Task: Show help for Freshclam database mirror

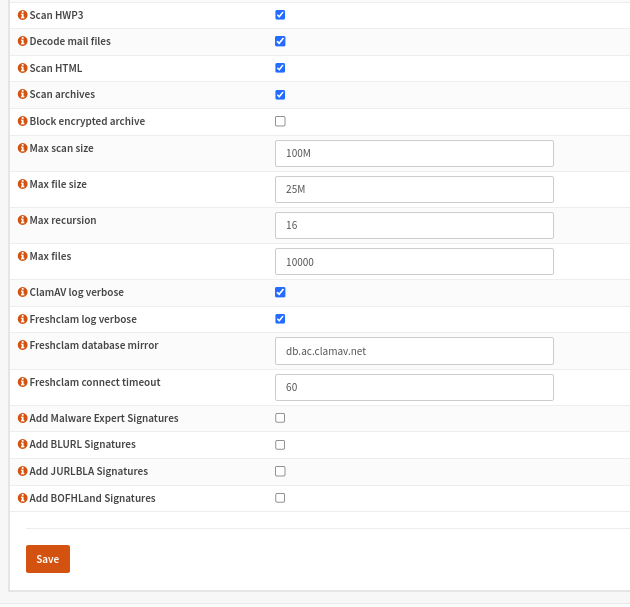Action: (22, 345)
